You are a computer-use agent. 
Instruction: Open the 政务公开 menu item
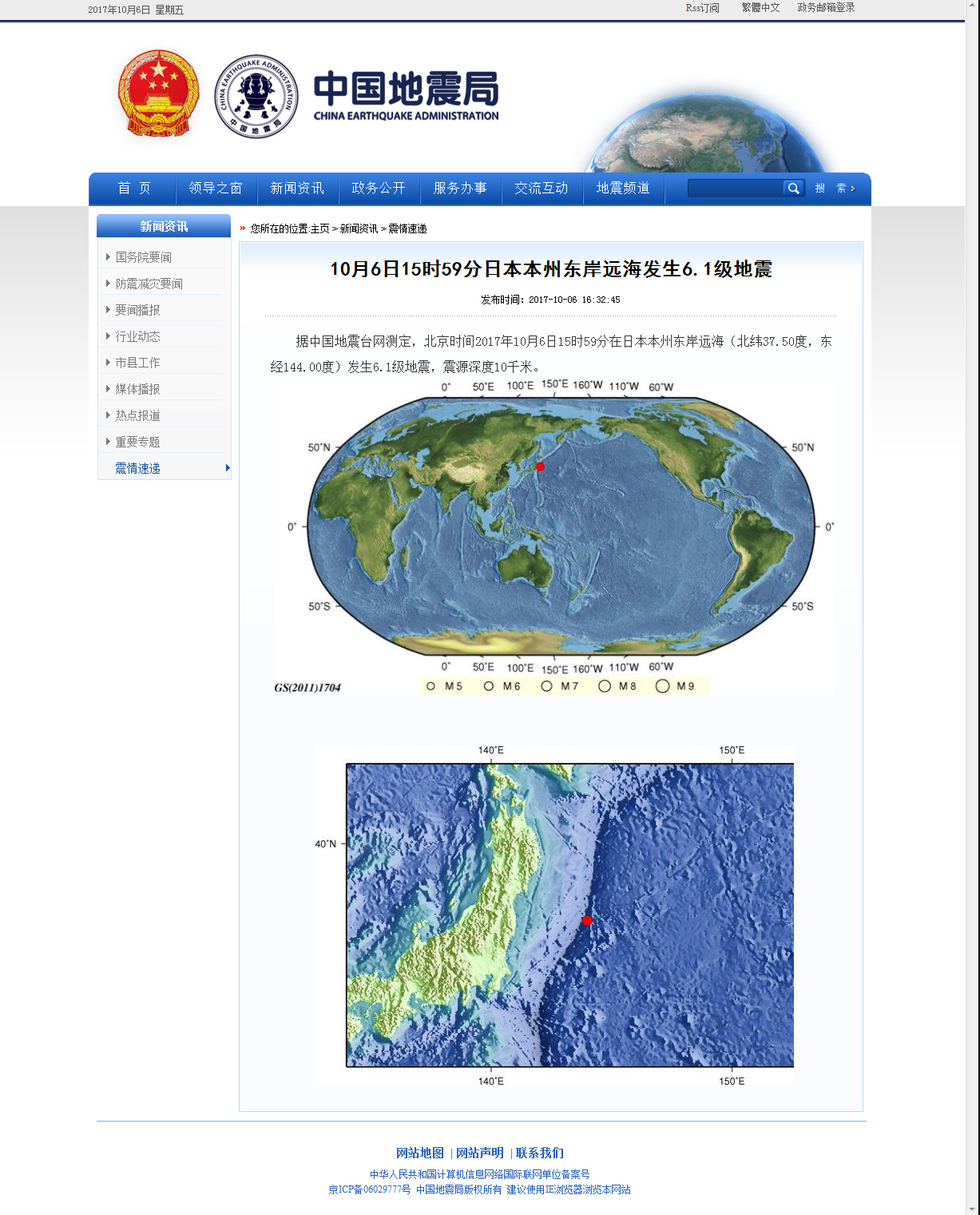pos(379,189)
